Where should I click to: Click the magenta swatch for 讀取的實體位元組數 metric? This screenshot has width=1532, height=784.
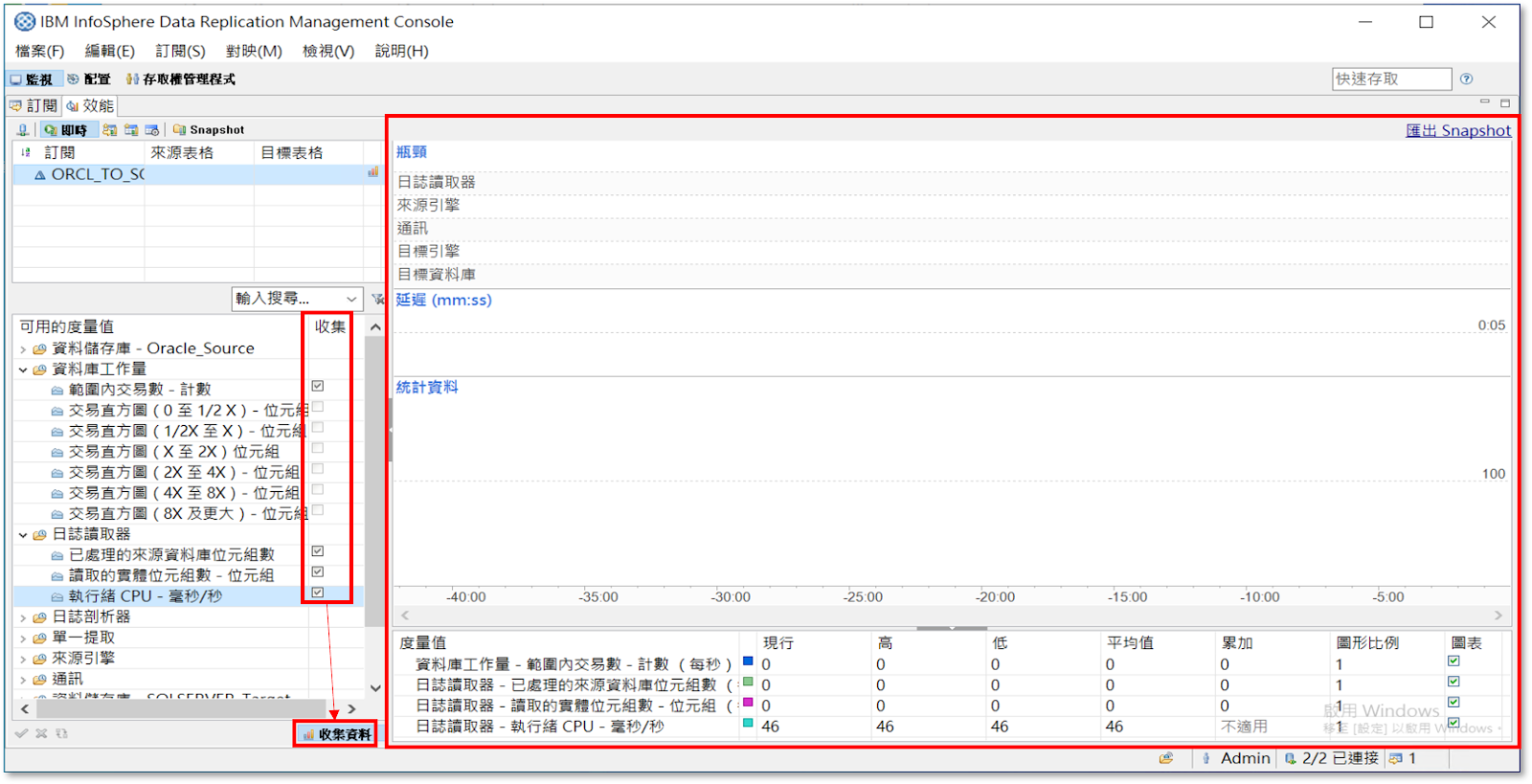(748, 703)
